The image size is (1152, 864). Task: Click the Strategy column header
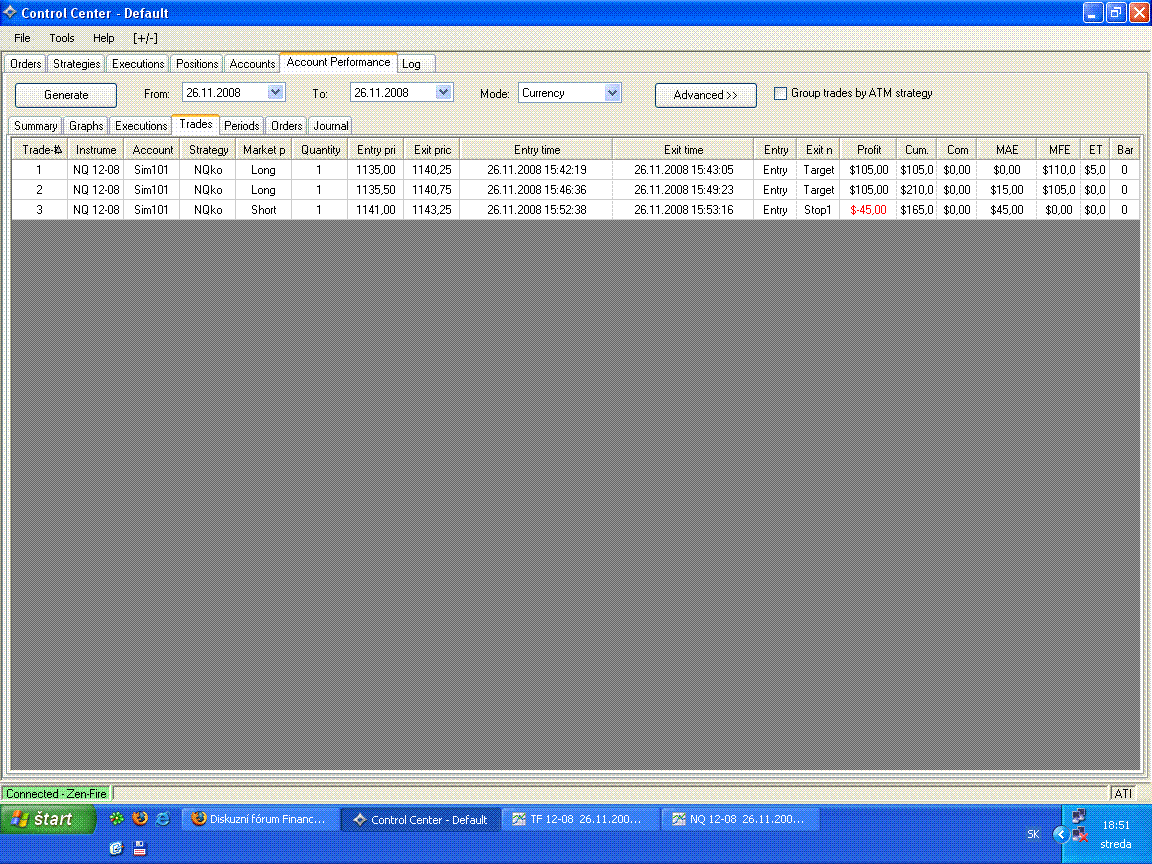pos(208,150)
